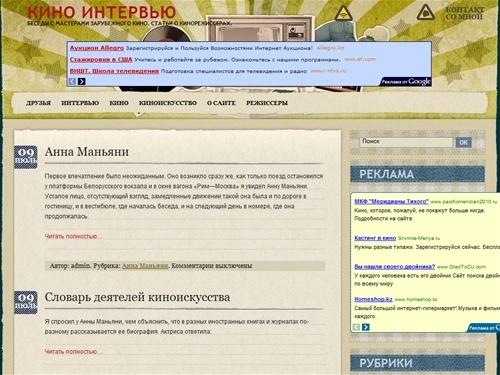Click the www.ef.com URL in the banner
Viewport: 500px width, 375px height.
pyautogui.click(x=360, y=59)
